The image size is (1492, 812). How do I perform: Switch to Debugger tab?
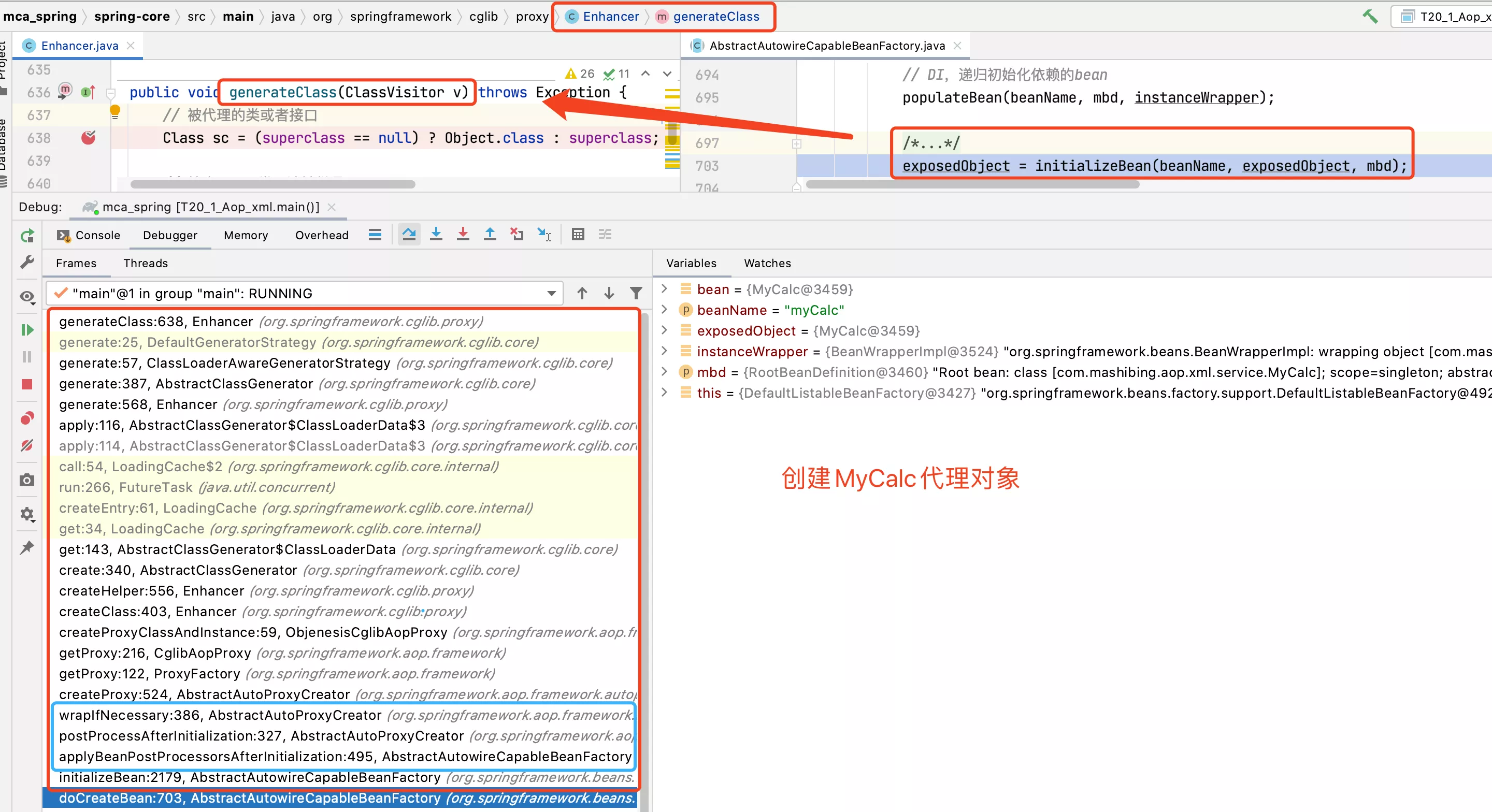(170, 235)
